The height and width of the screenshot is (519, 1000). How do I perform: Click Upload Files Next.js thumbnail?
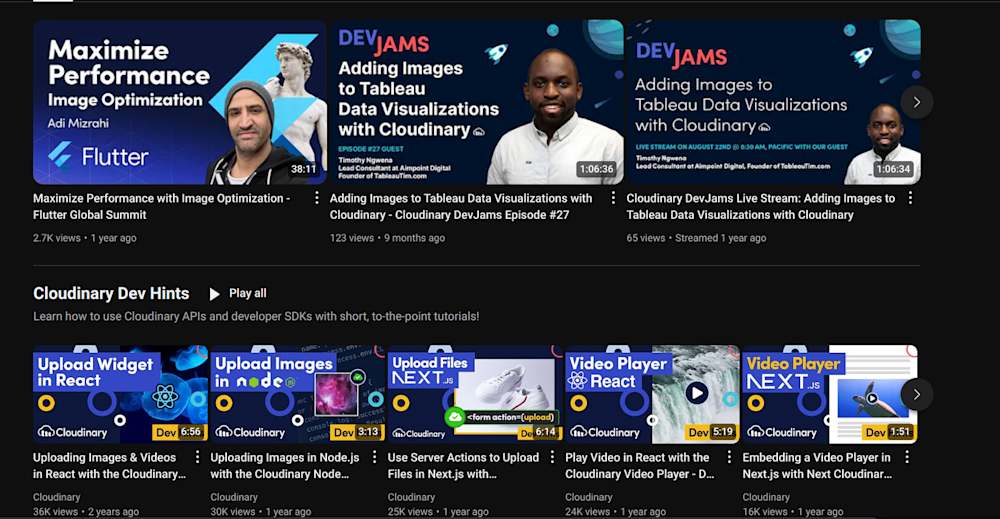pos(475,394)
